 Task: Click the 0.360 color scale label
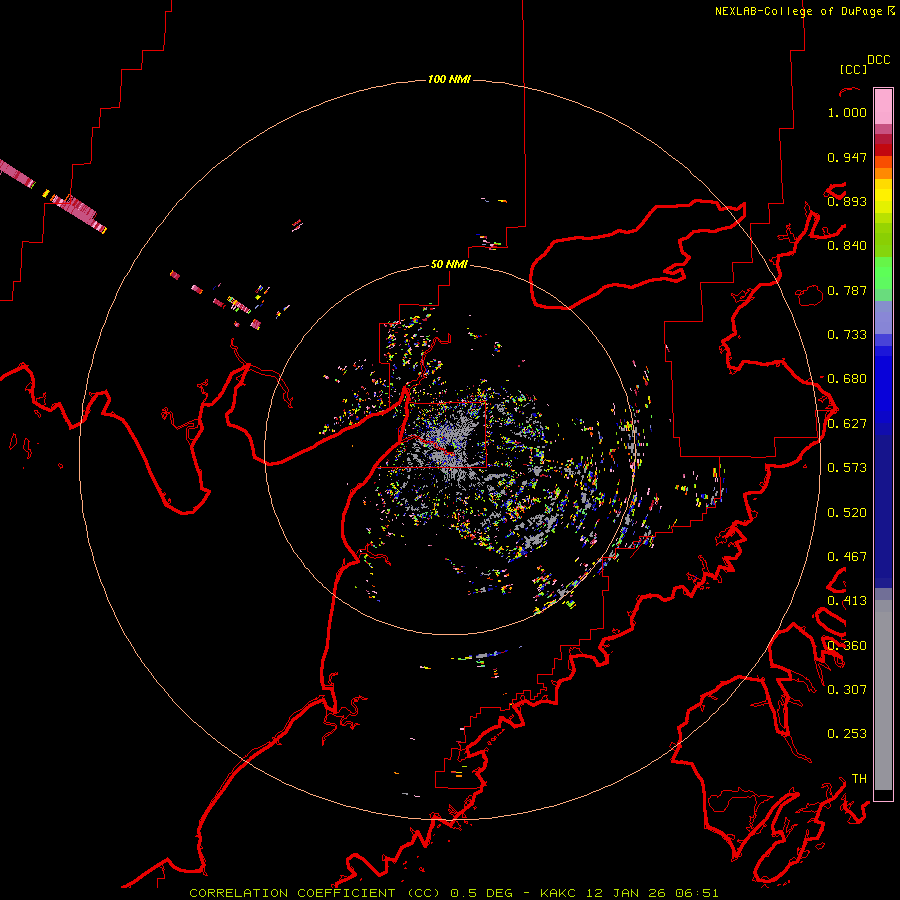coord(847,646)
